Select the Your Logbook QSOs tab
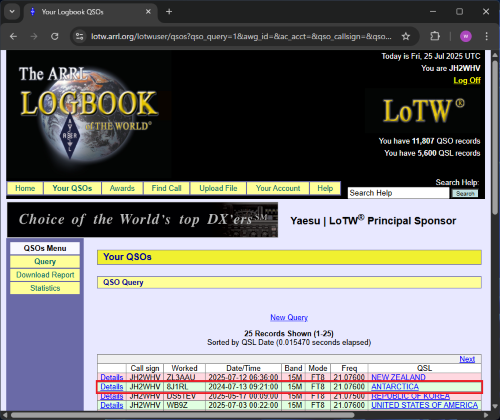The width and height of the screenshot is (500, 420). pos(90,12)
